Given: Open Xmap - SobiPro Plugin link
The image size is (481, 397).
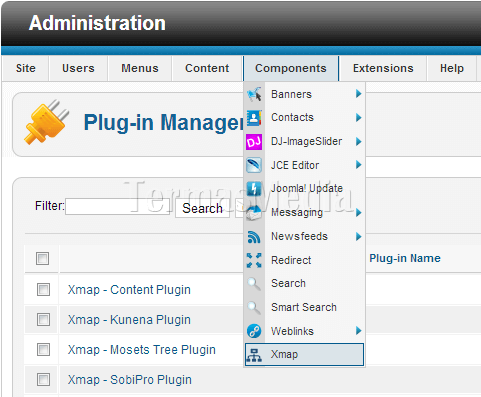Looking at the screenshot, I should (130, 380).
